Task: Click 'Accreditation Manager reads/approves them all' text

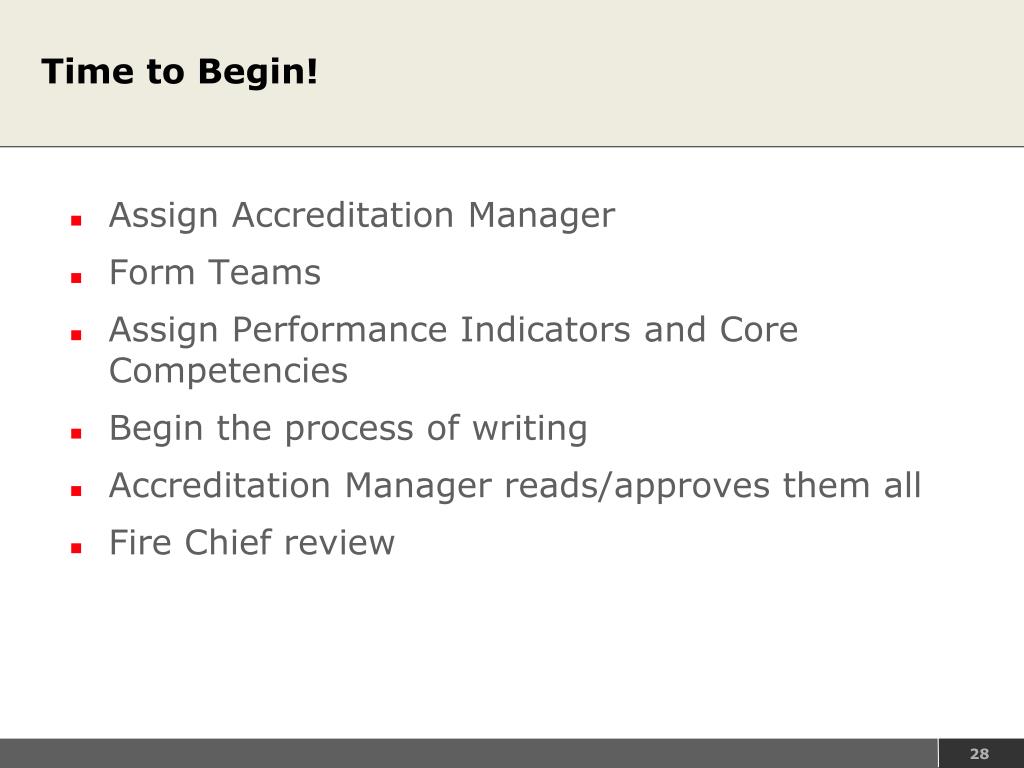Action: coord(515,485)
